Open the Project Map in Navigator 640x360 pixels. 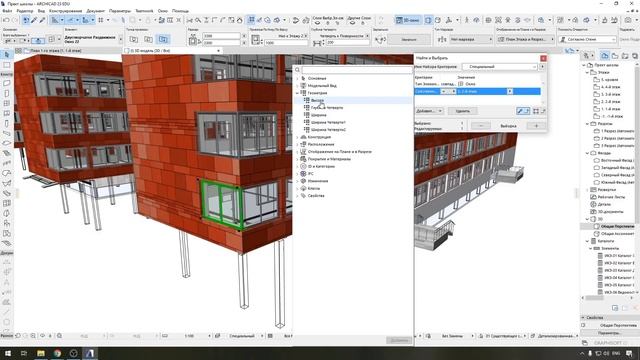click(605, 56)
